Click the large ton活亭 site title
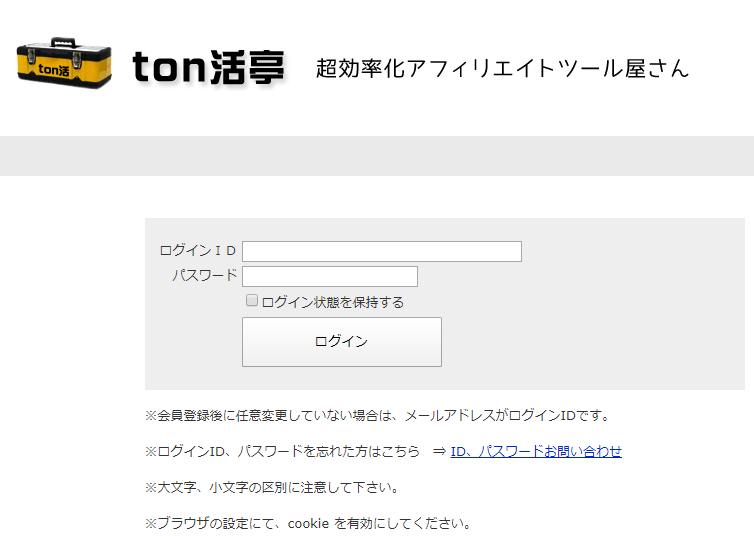This screenshot has width=754, height=536. coord(208,67)
